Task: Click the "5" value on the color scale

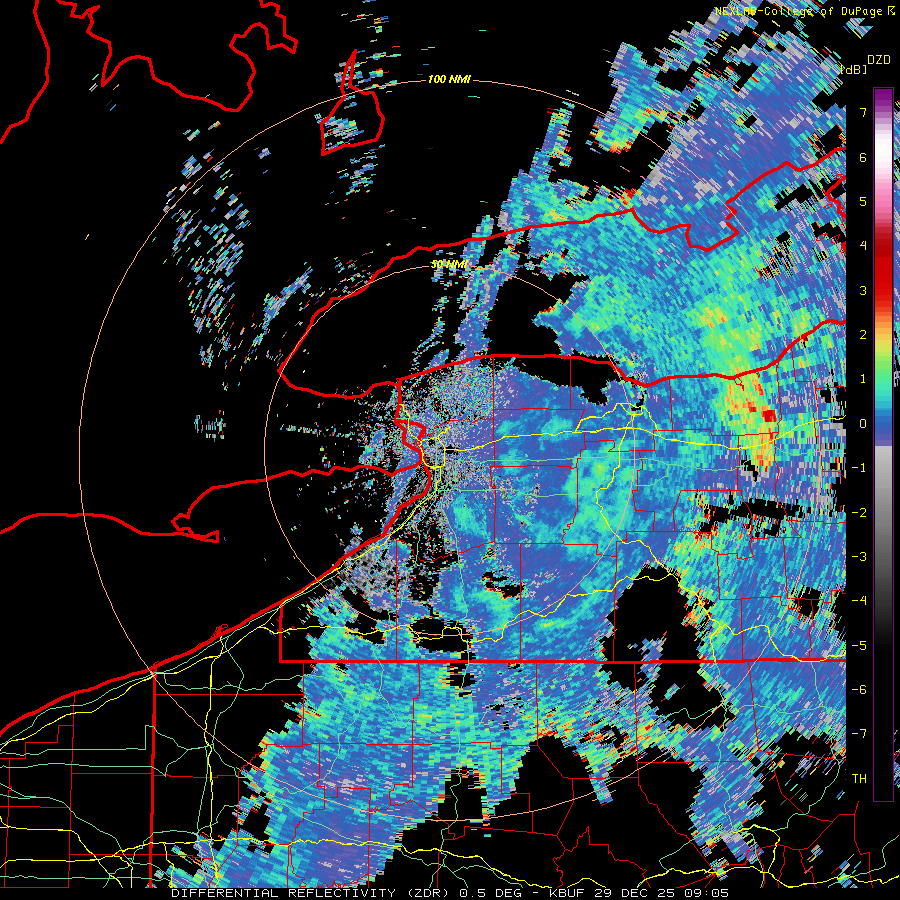Action: 863,201
